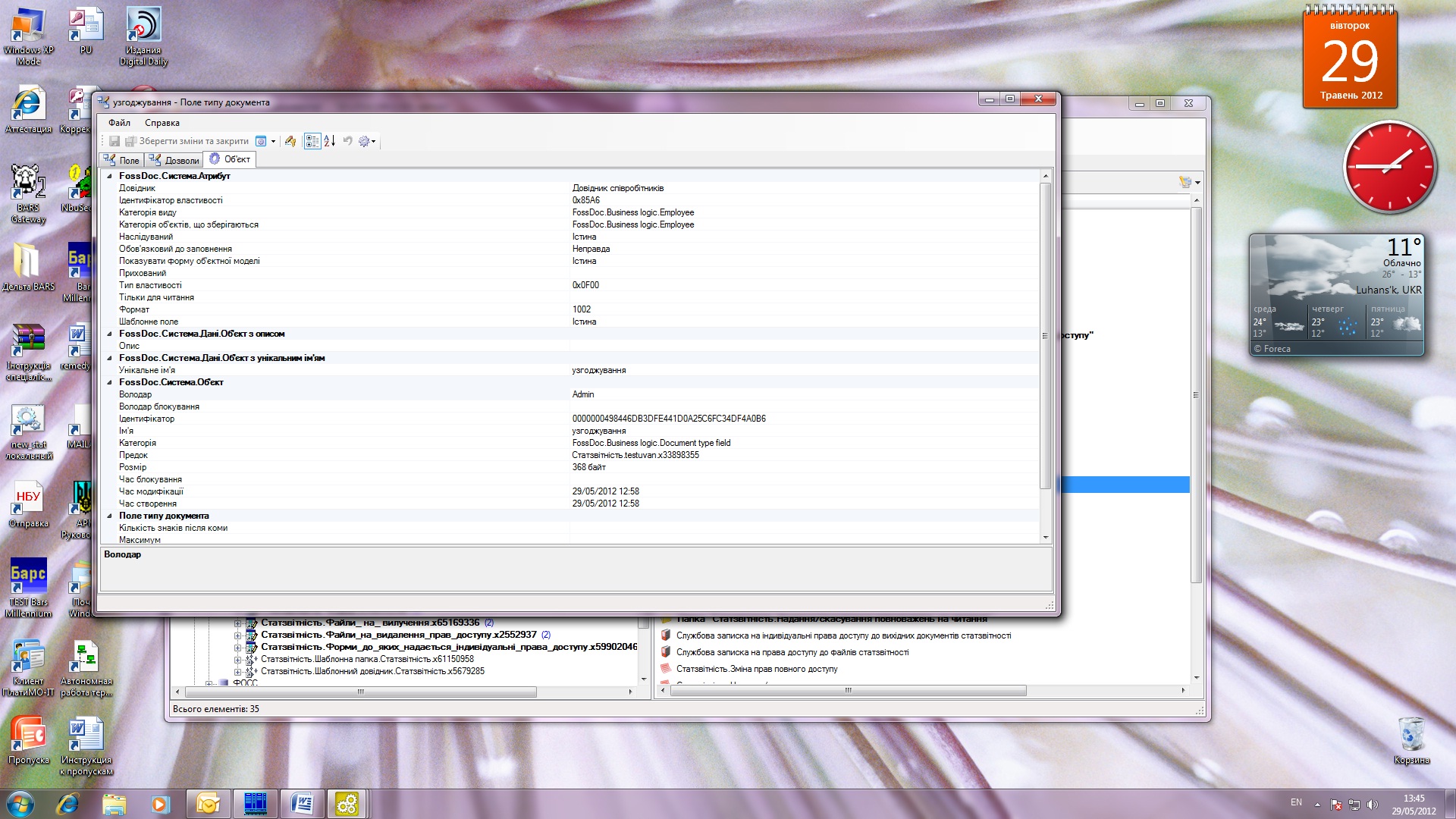Click red book icon beside індивідуальні права item

point(666,635)
